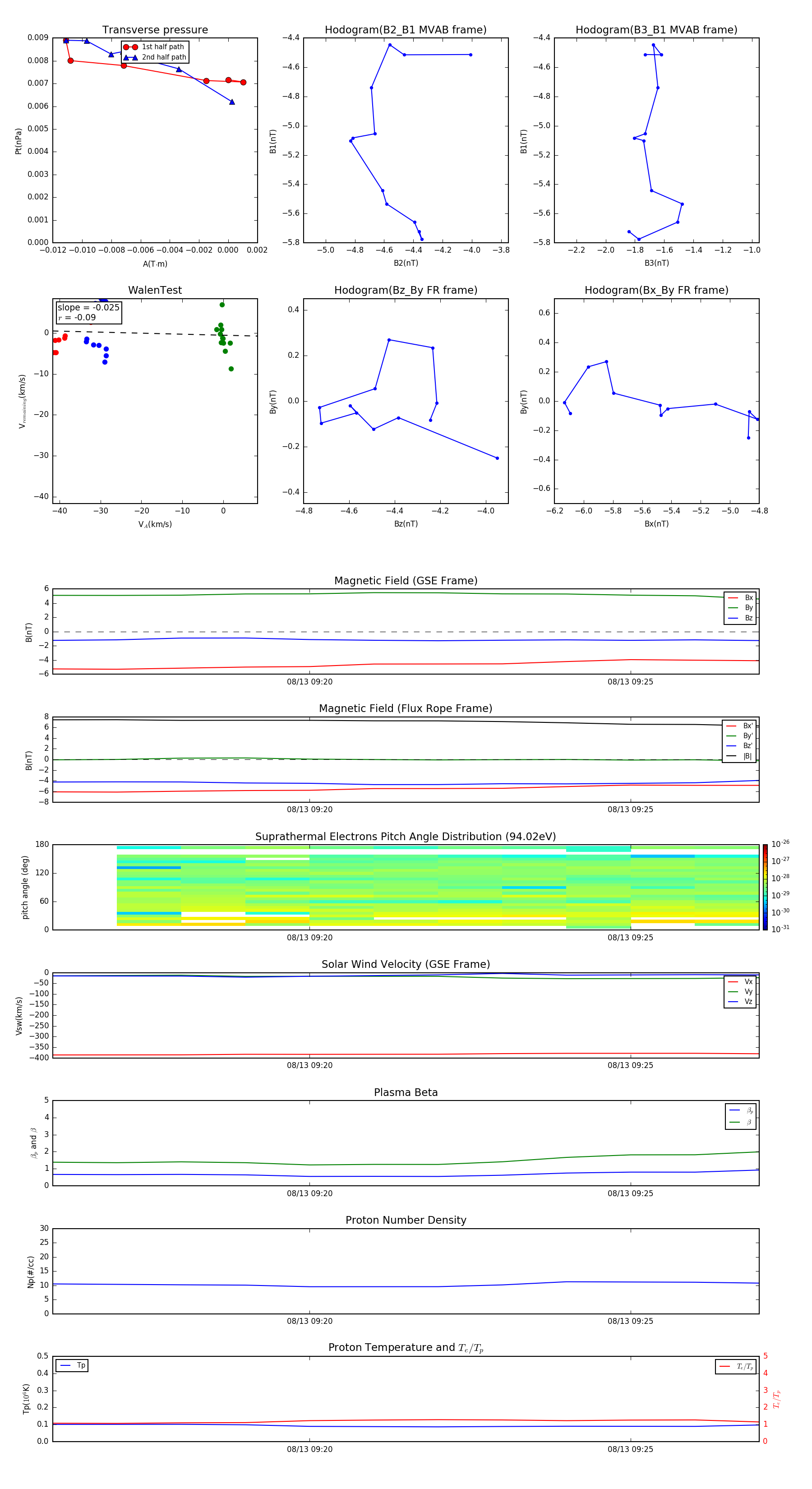Select "By" in the GSE magnetic field legend
The image size is (812, 1489).
[740, 607]
